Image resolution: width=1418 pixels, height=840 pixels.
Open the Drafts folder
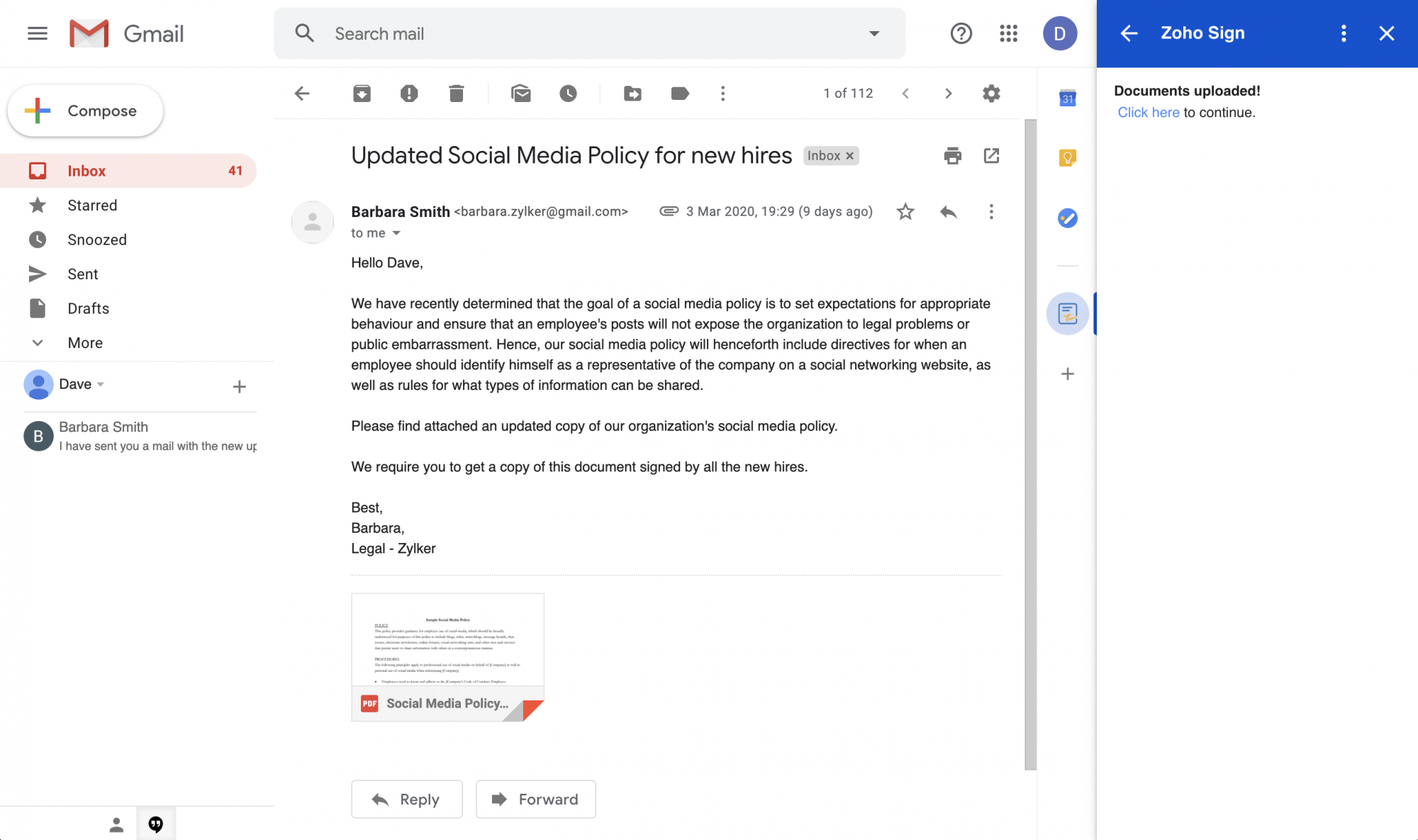(x=88, y=308)
